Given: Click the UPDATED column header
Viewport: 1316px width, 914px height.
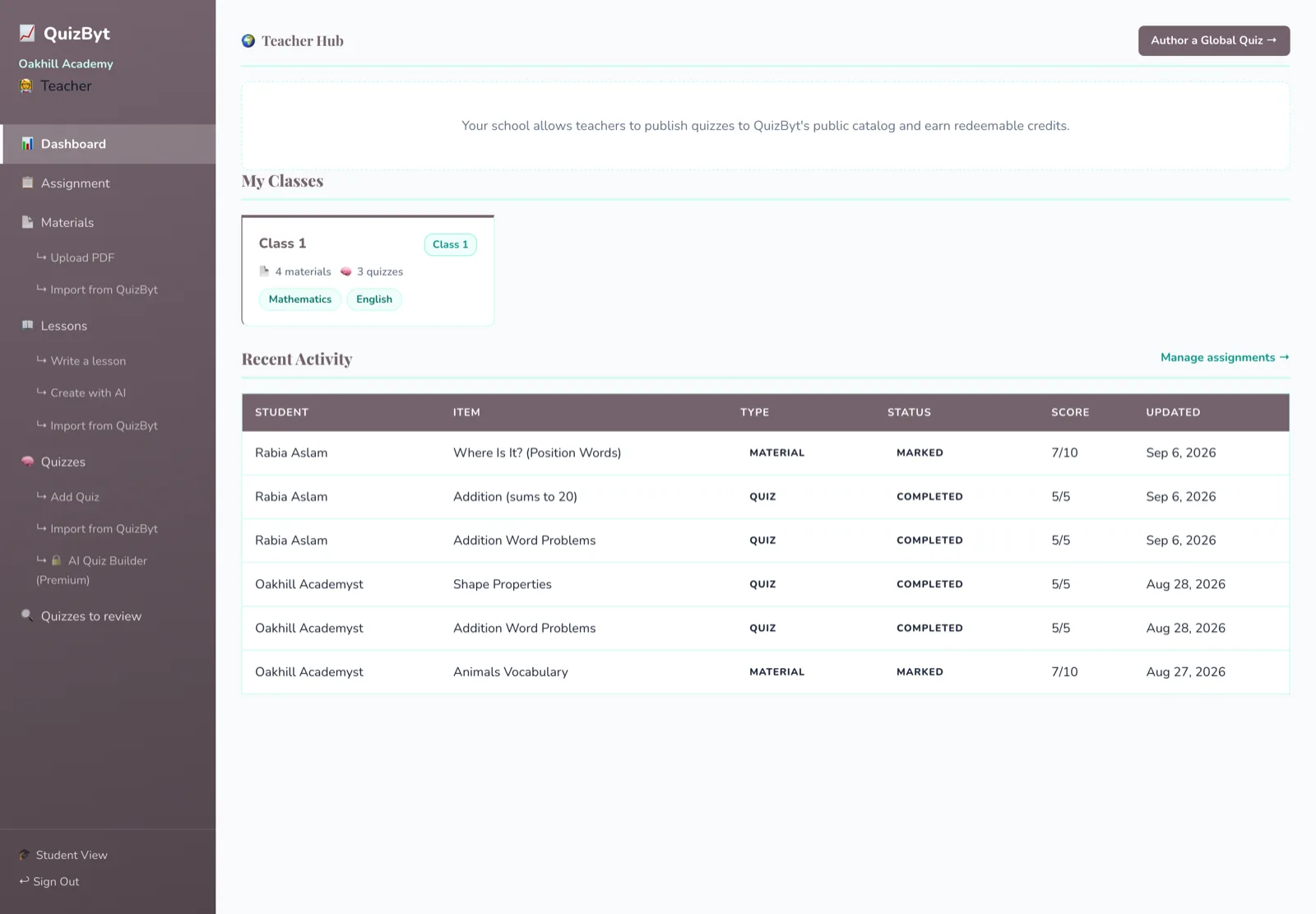Looking at the screenshot, I should coord(1173,412).
